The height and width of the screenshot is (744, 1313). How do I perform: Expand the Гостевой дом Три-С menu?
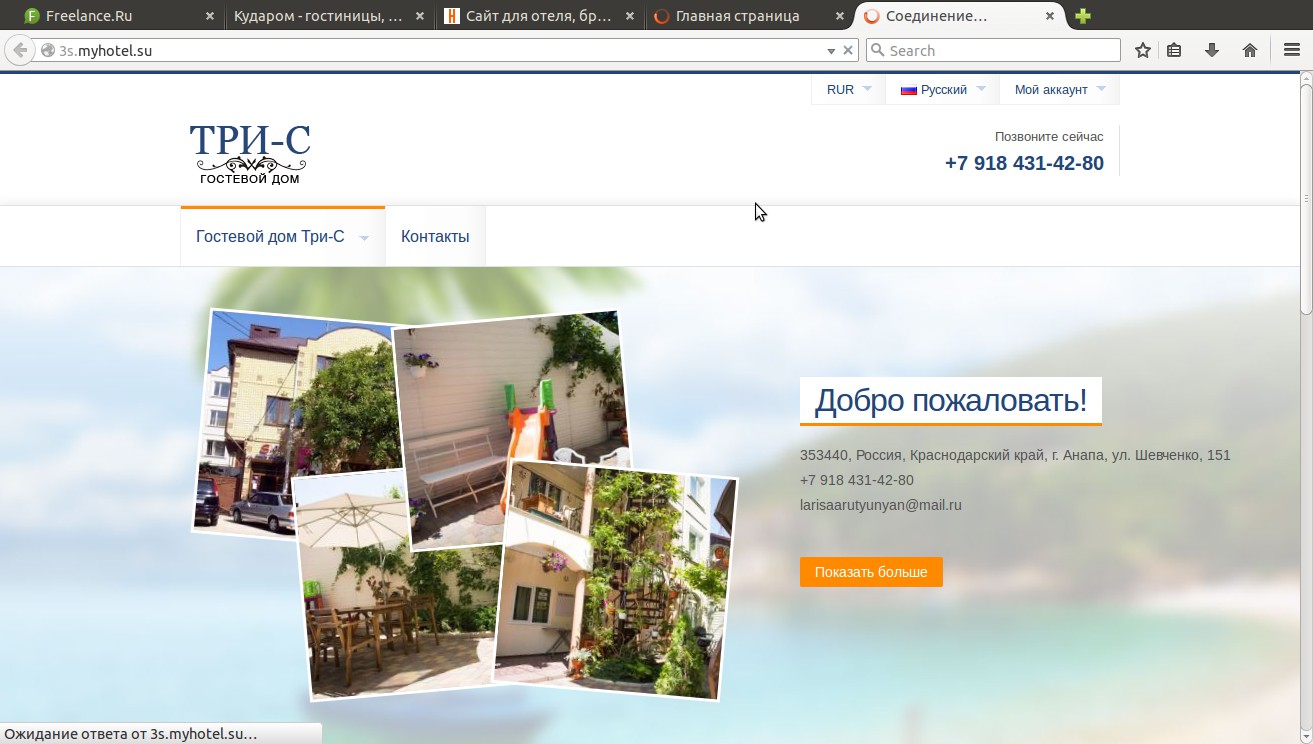point(282,237)
